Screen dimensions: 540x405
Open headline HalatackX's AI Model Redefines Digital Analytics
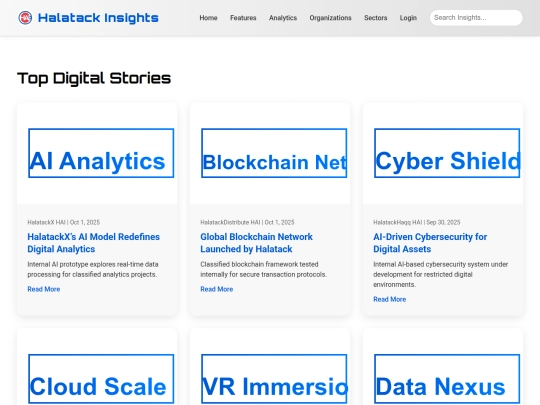pos(93,243)
